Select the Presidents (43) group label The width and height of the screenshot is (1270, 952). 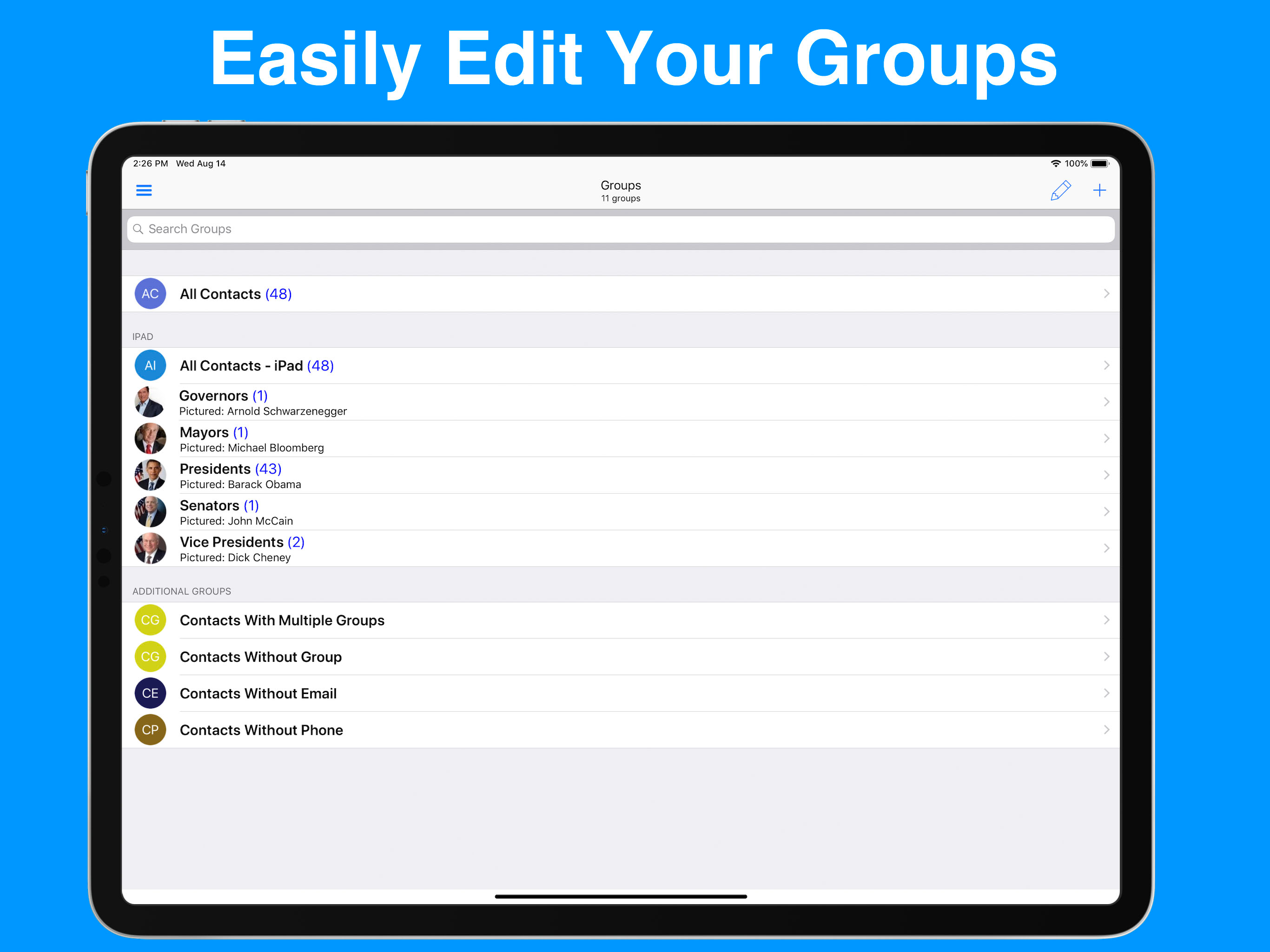231,469
